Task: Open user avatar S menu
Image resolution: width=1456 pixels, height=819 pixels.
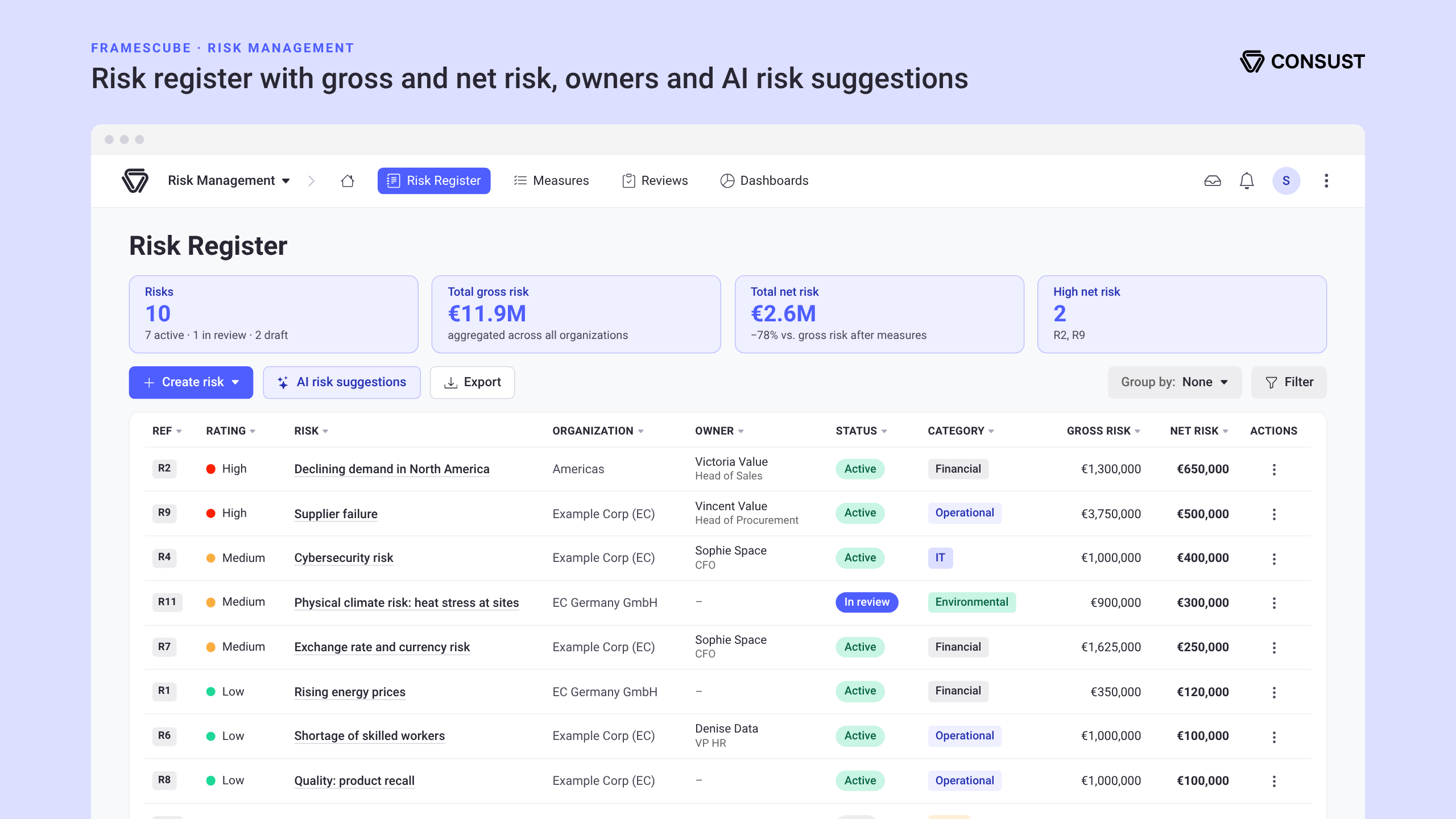Action: (x=1287, y=181)
